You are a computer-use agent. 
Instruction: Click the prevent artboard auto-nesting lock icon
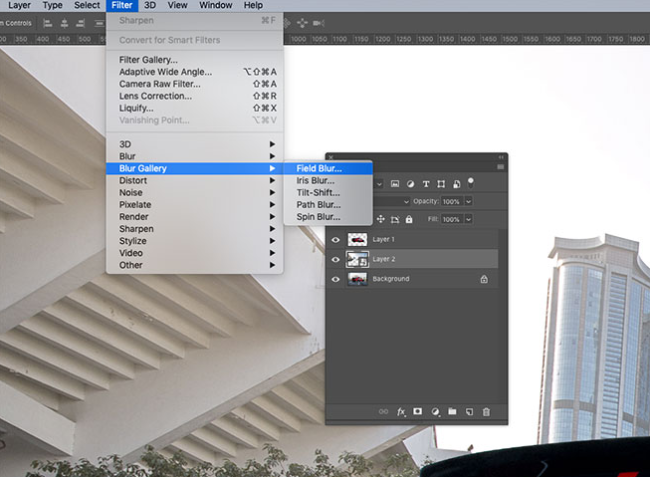click(x=395, y=219)
